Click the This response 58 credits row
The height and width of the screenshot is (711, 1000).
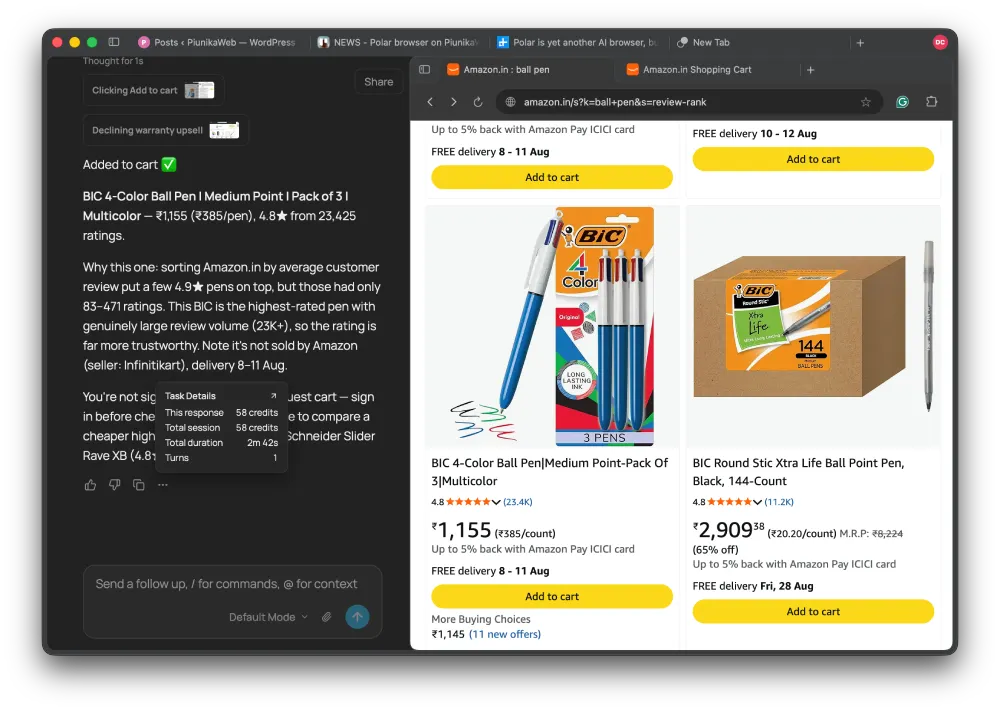point(221,413)
